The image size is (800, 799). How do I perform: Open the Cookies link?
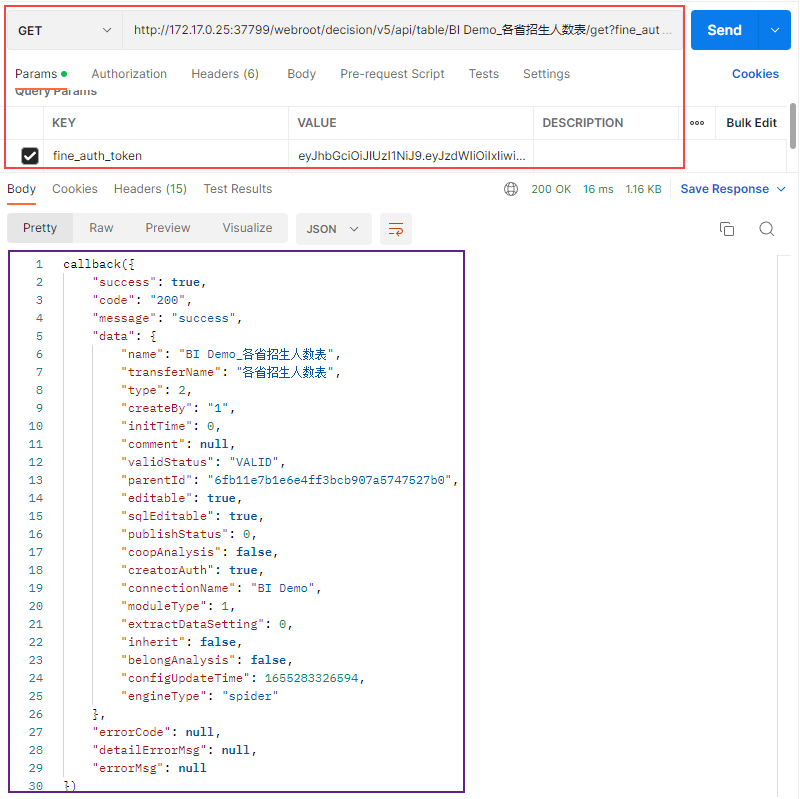(x=755, y=74)
